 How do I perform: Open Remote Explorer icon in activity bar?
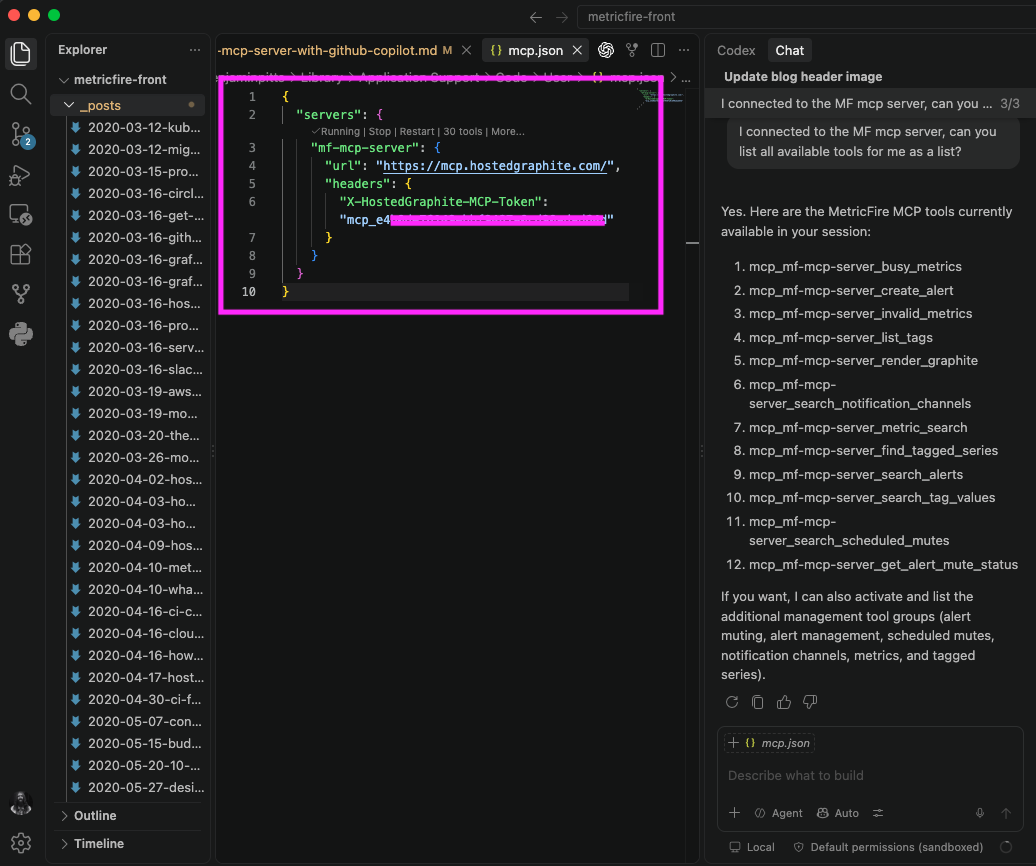pyautogui.click(x=20, y=215)
